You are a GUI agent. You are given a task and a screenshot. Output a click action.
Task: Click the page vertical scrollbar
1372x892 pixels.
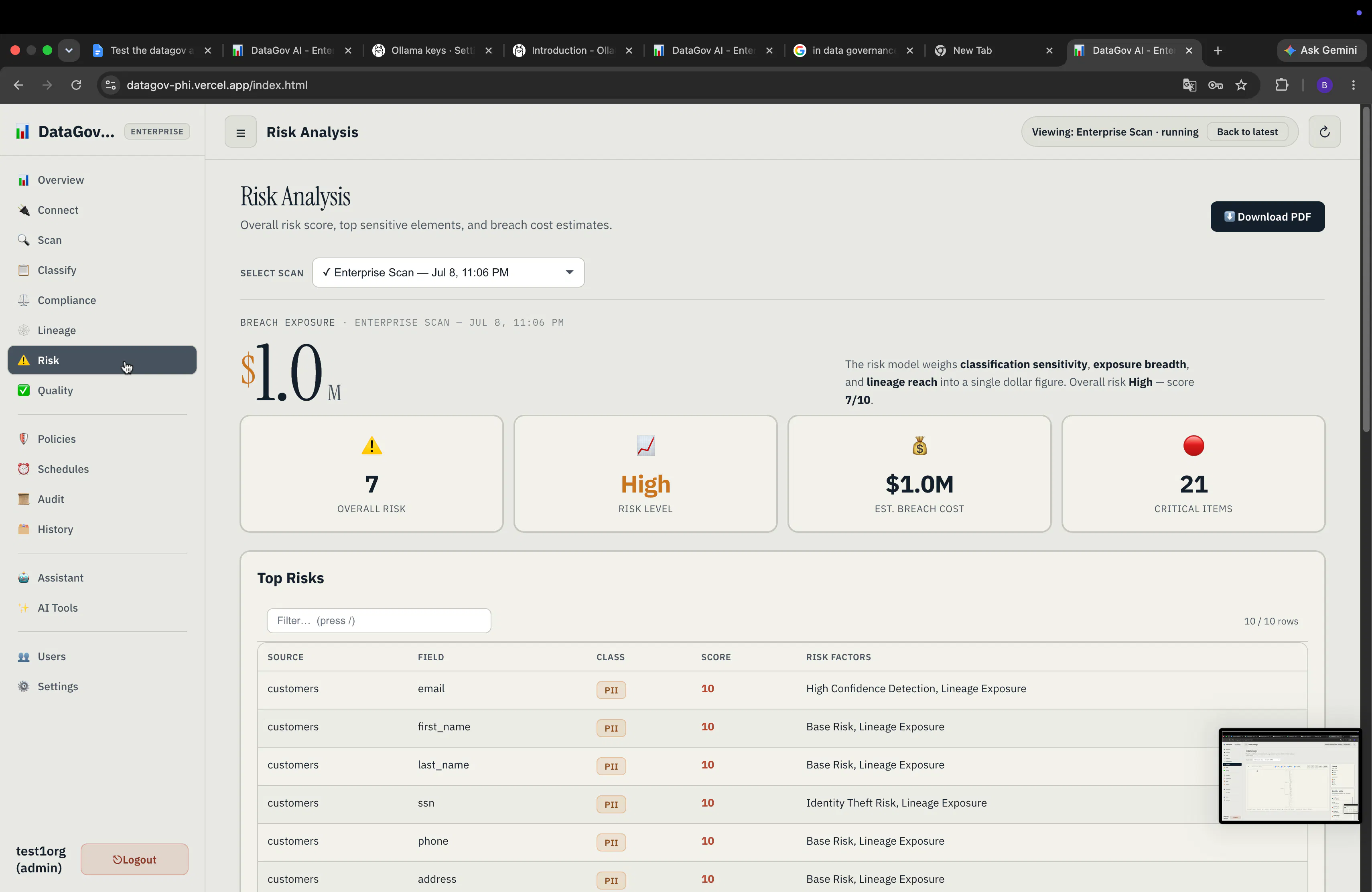click(x=1366, y=268)
